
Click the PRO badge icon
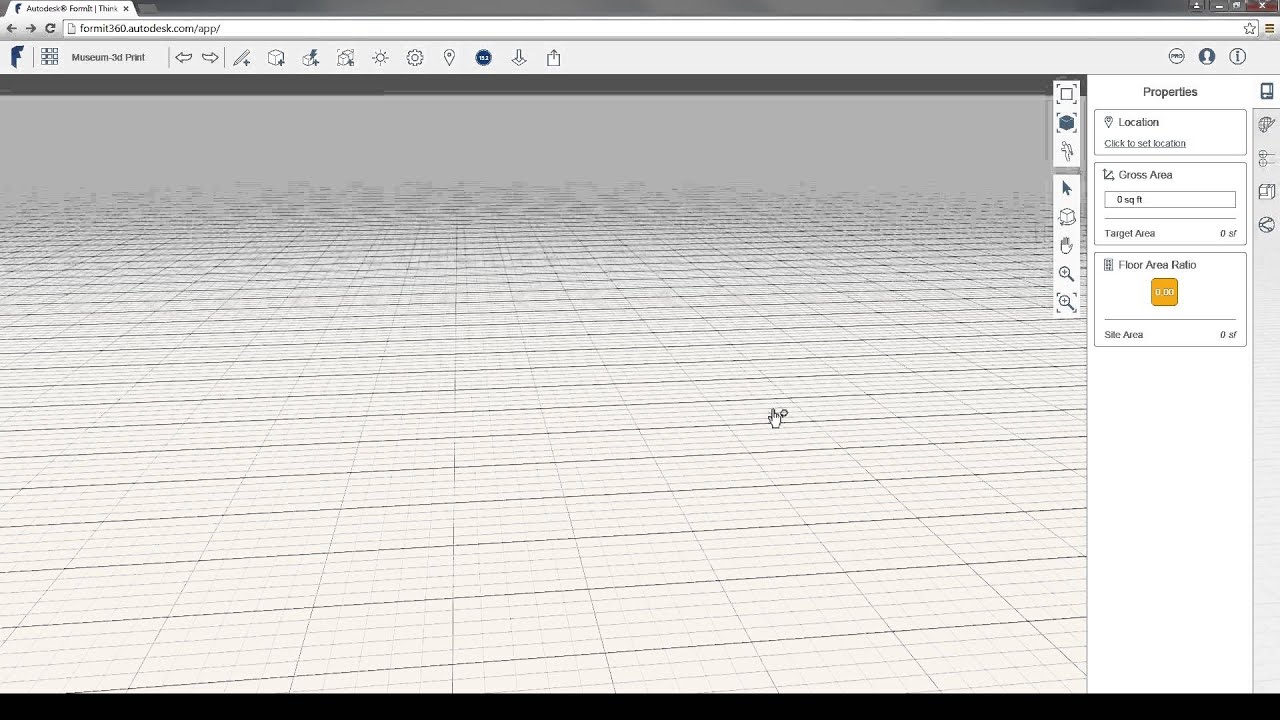point(1177,57)
